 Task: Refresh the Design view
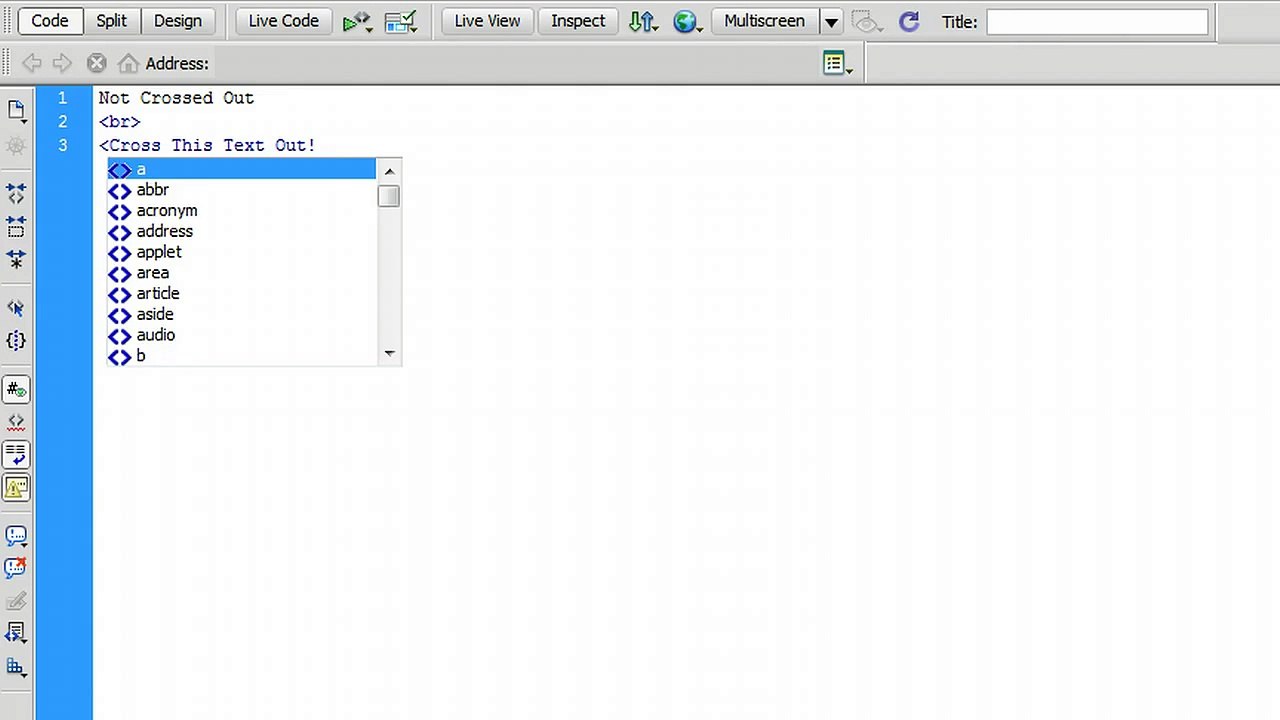click(x=909, y=22)
